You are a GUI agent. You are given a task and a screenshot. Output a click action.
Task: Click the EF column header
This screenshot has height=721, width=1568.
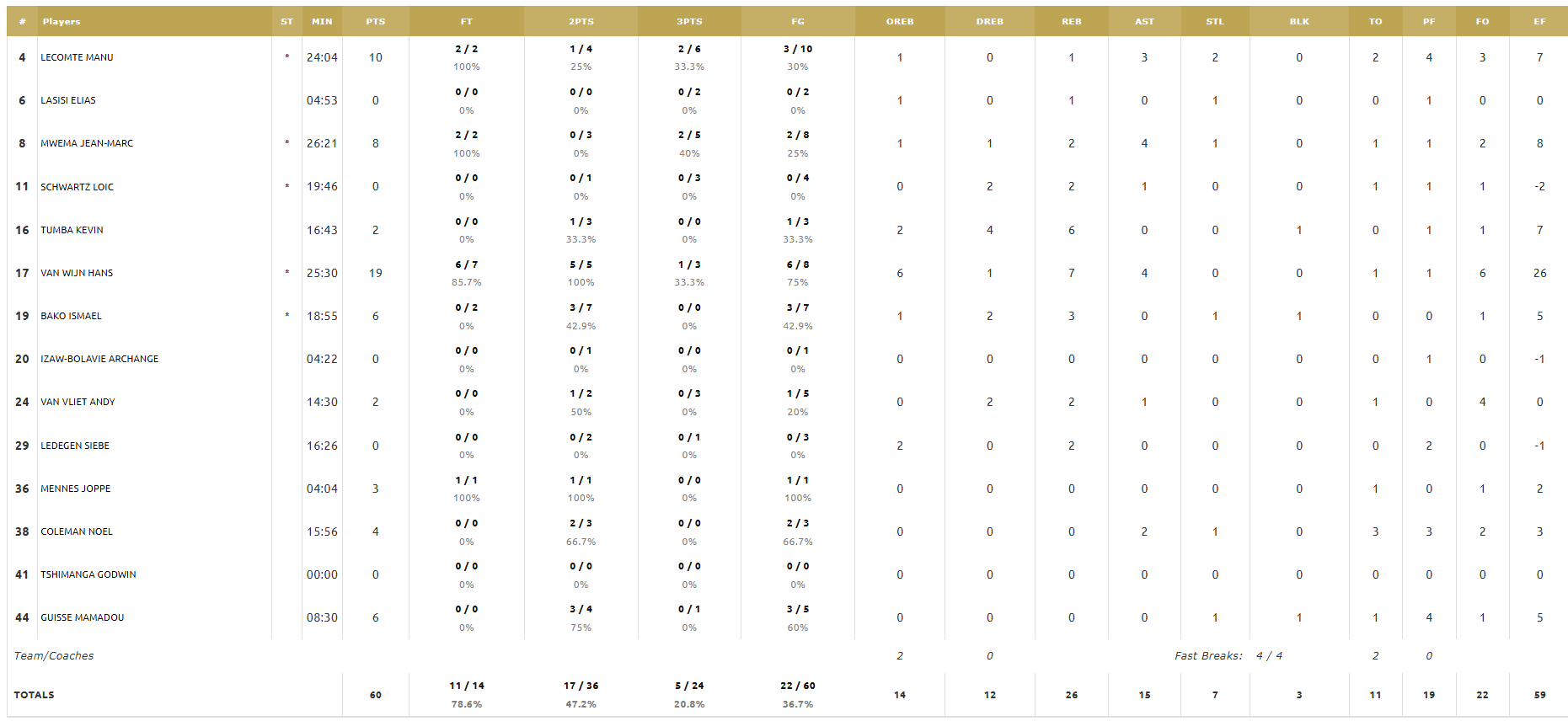[x=1539, y=22]
